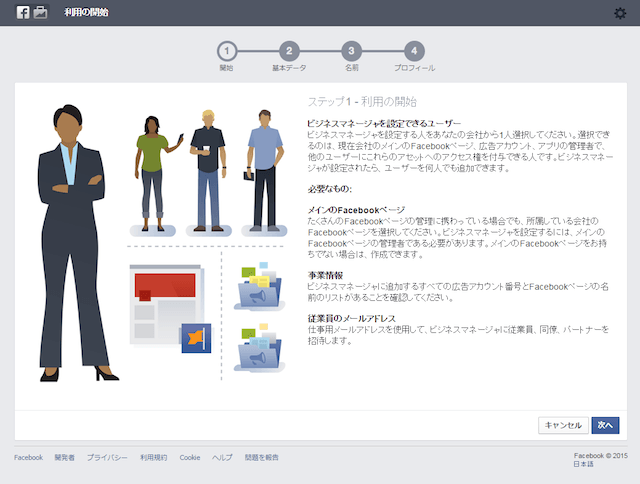Image resolution: width=640 pixels, height=484 pixels.
Task: Click the blond man in dark shirt illustration
Action: click(x=208, y=171)
